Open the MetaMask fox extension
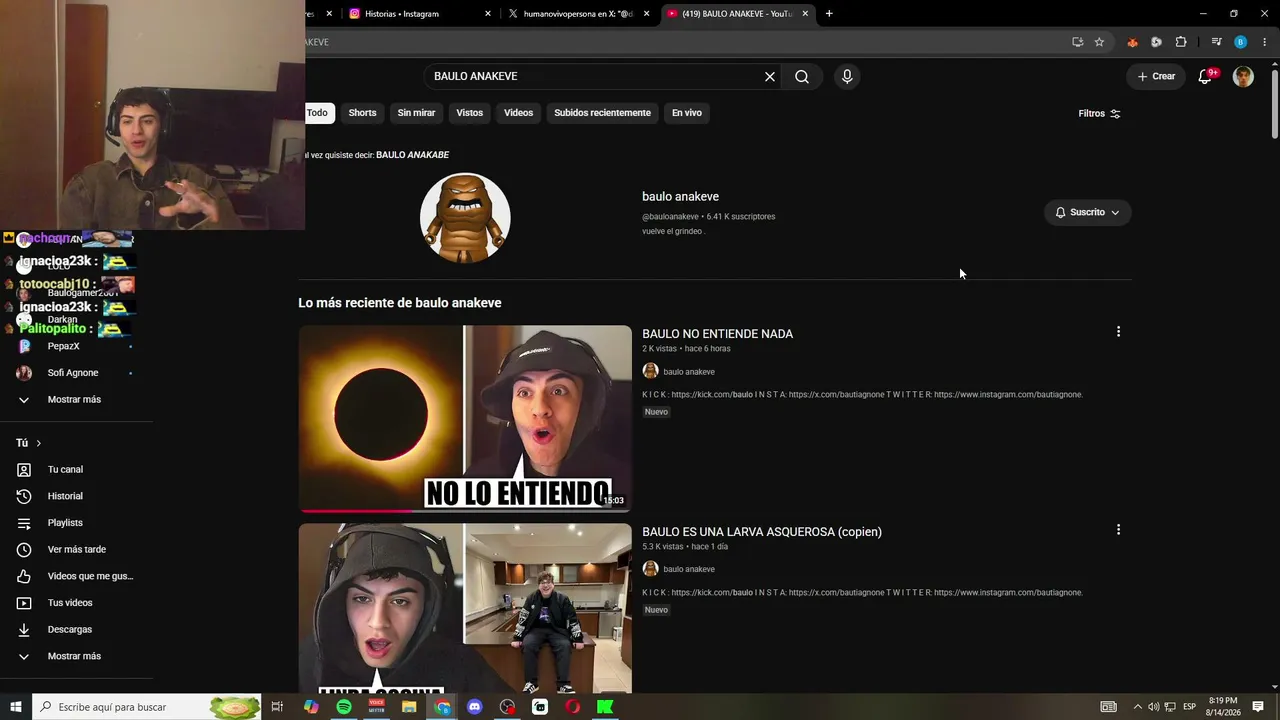 1132,42
